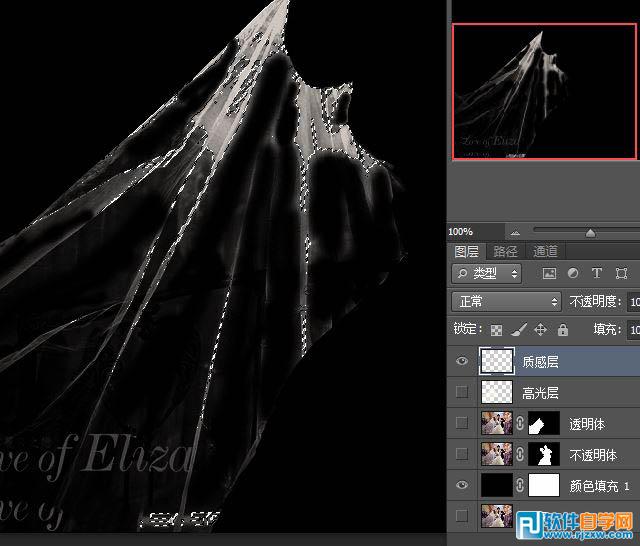Viewport: 640px width, 546px height.
Task: Click the 质感层 layer name
Action: click(x=540, y=362)
